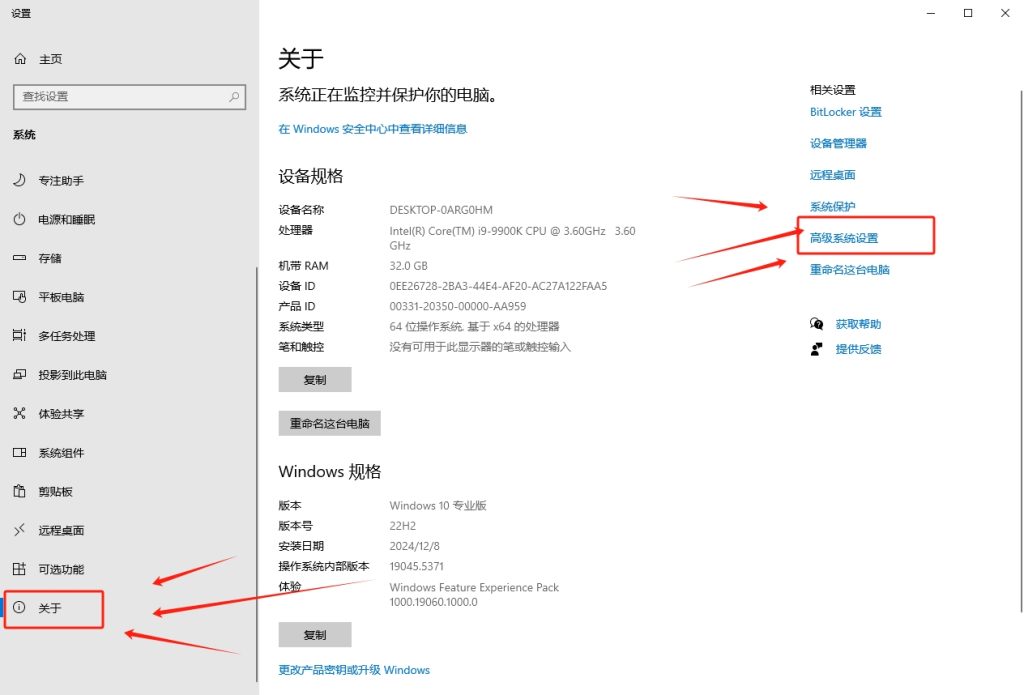
Task: Click the give feedback person icon
Action: click(x=816, y=349)
